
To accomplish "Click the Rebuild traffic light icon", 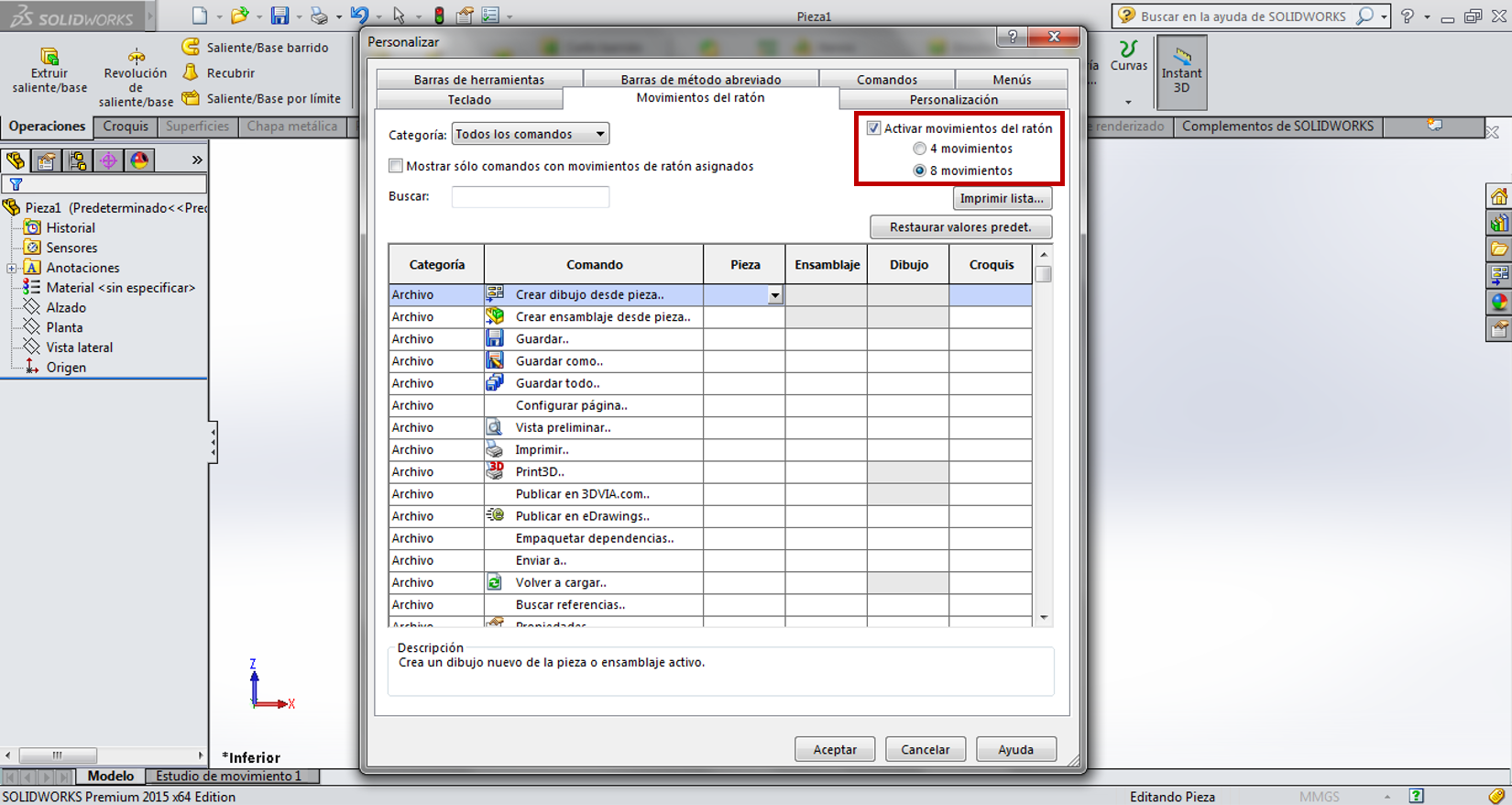I will (x=439, y=16).
